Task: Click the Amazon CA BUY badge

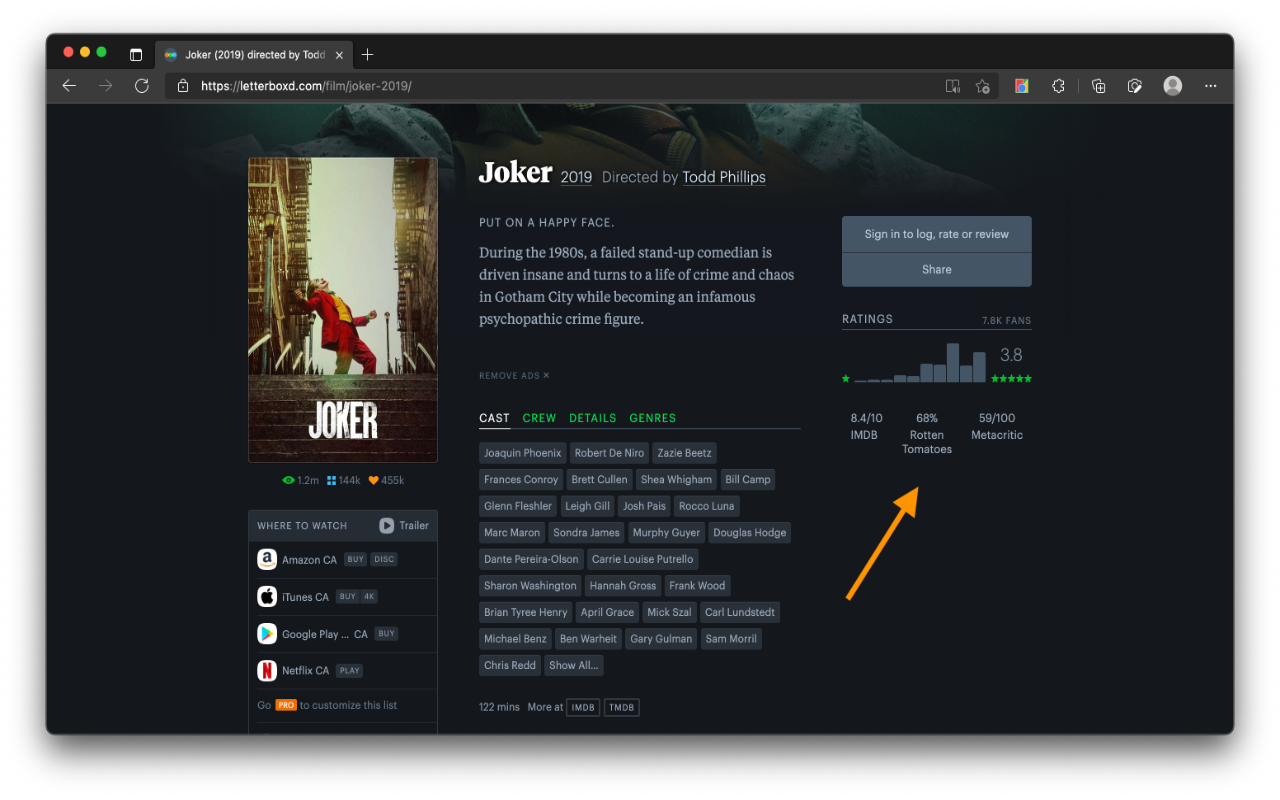Action: pos(356,560)
